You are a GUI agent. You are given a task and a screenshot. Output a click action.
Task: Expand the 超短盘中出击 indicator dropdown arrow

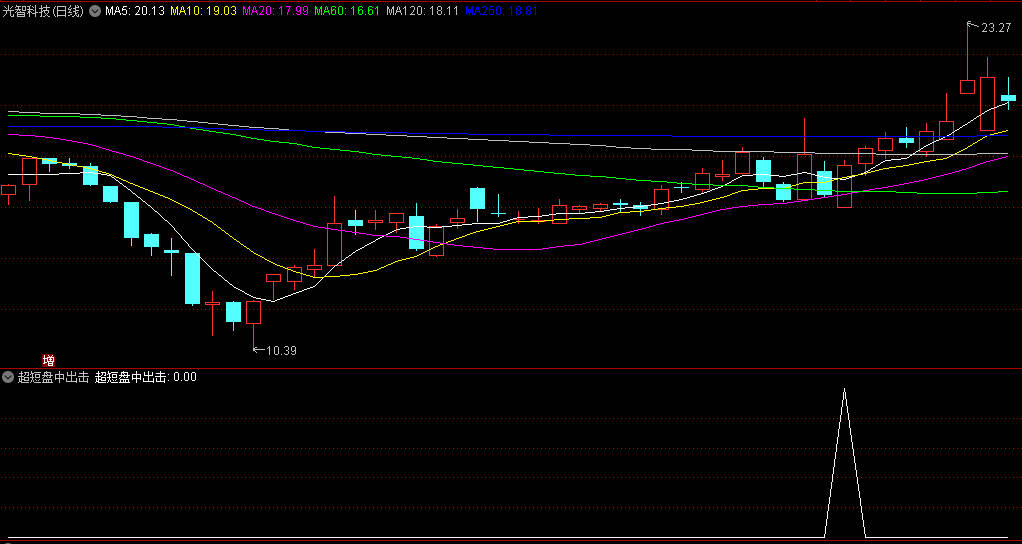point(8,377)
